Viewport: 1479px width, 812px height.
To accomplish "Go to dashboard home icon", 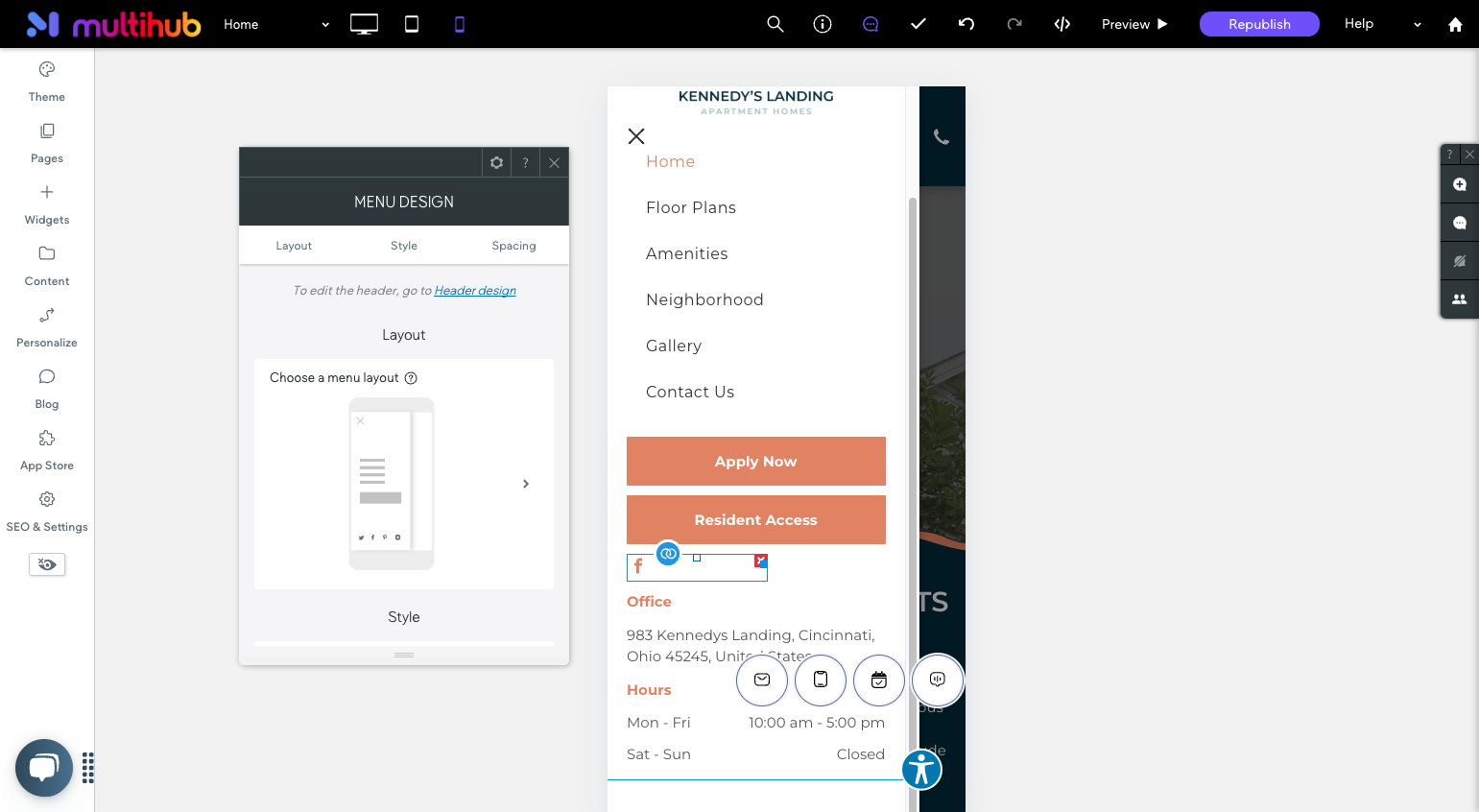I will pos(1455,25).
